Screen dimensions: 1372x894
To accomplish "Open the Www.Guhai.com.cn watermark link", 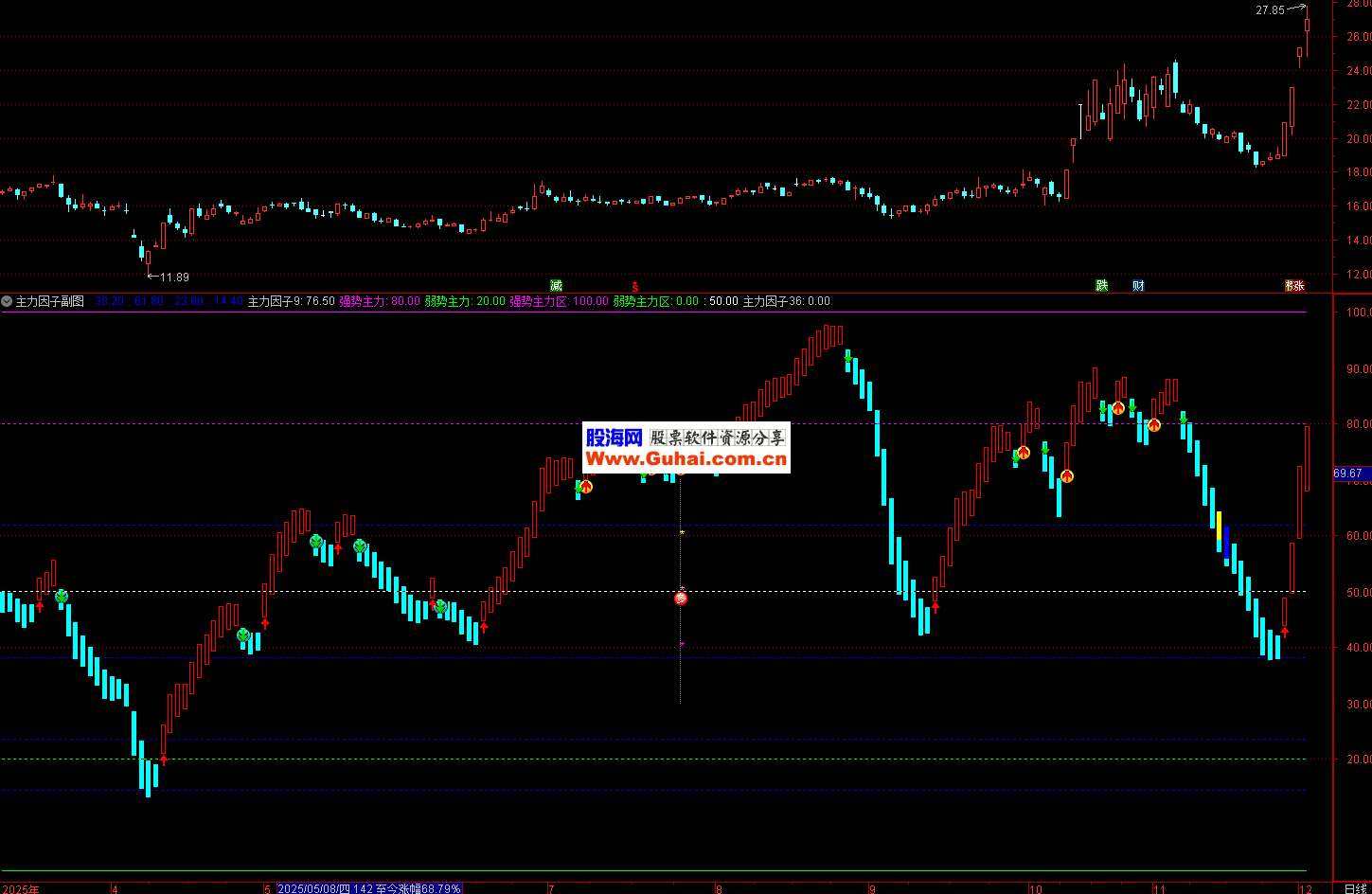I will pos(686,459).
